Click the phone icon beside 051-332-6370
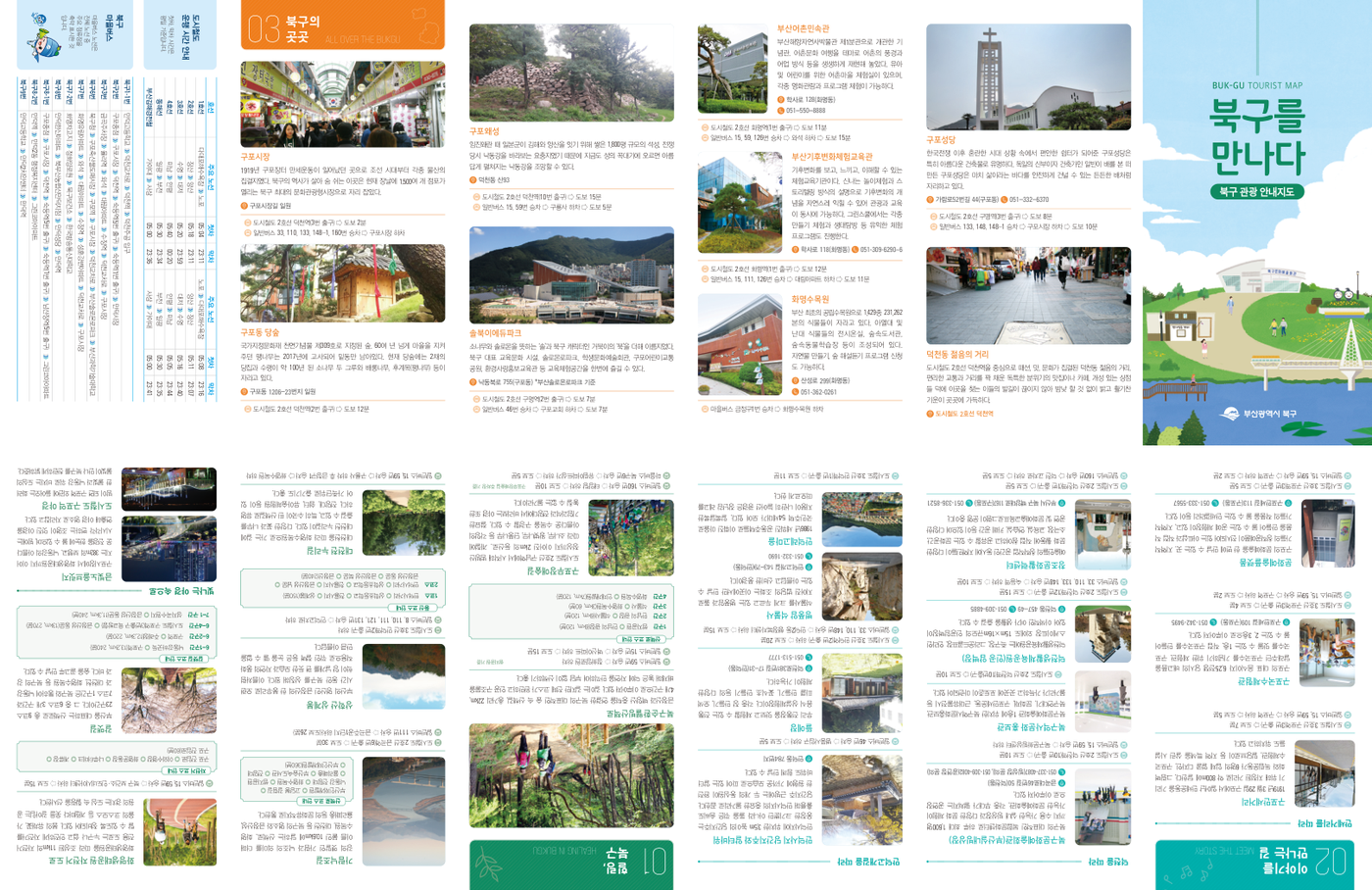 click(1004, 200)
